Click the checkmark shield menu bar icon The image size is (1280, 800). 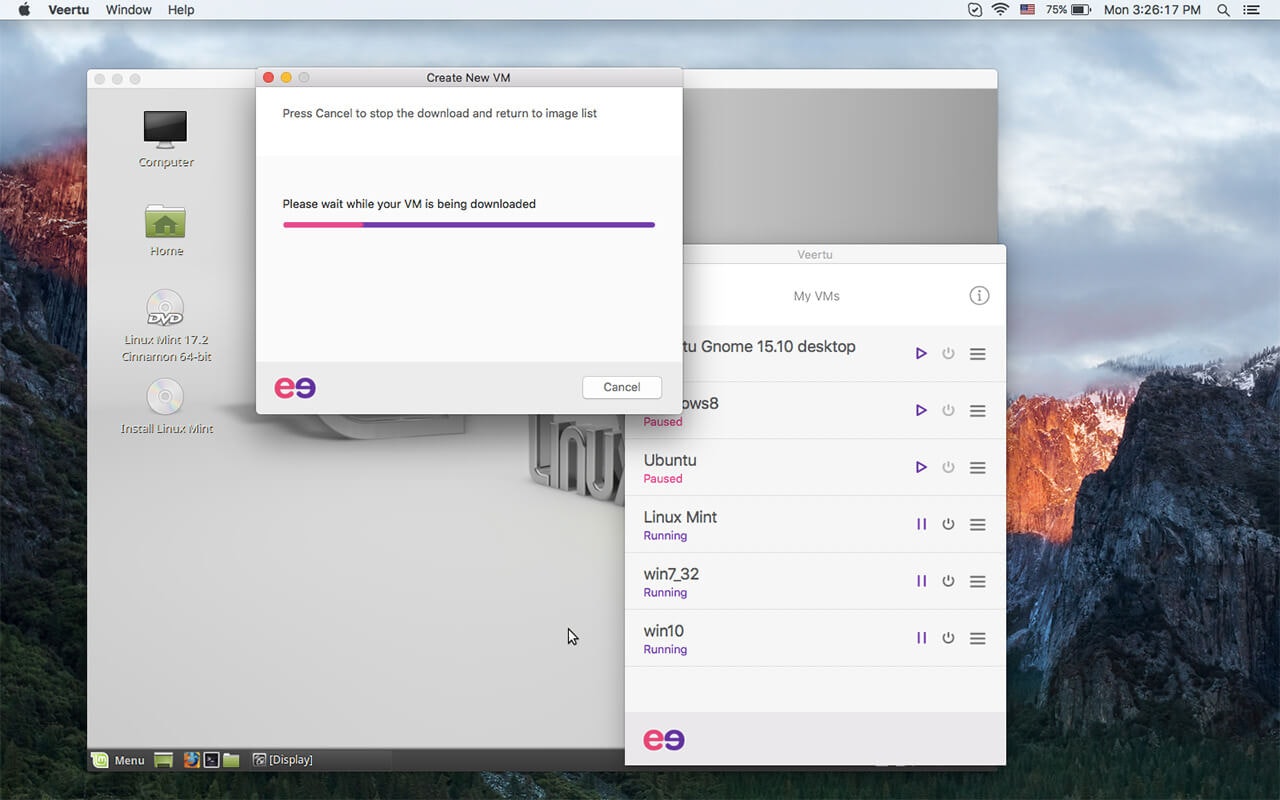975,10
